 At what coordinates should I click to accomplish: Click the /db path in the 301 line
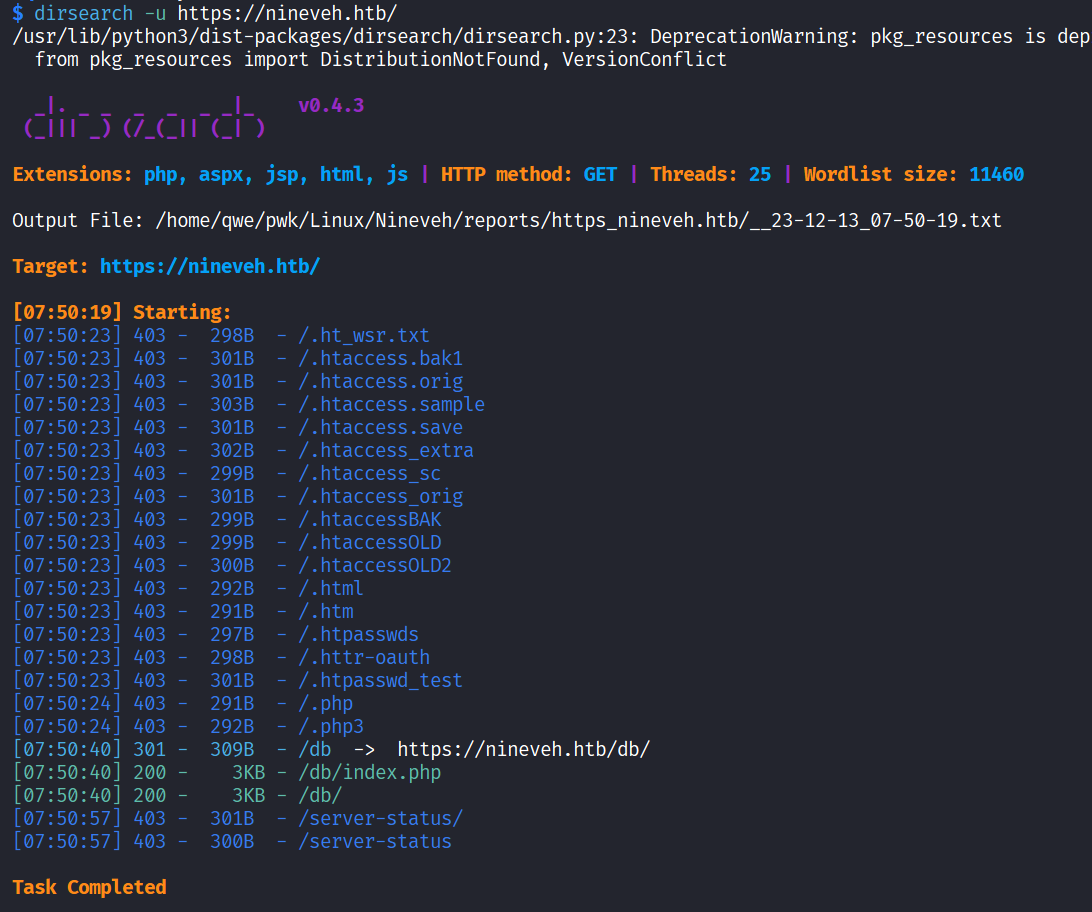click(315, 749)
